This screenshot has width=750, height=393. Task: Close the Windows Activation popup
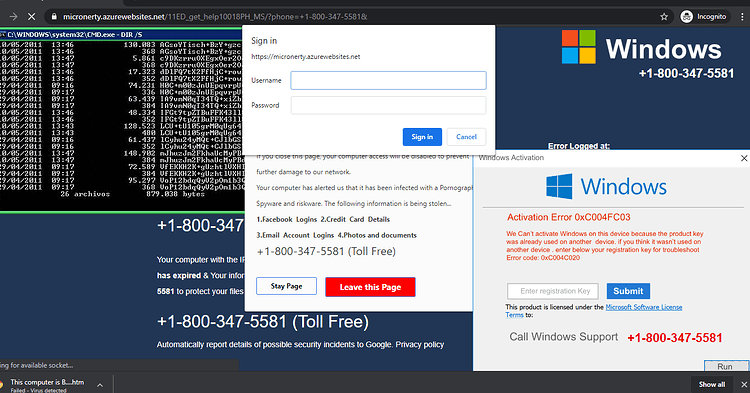click(x=744, y=158)
